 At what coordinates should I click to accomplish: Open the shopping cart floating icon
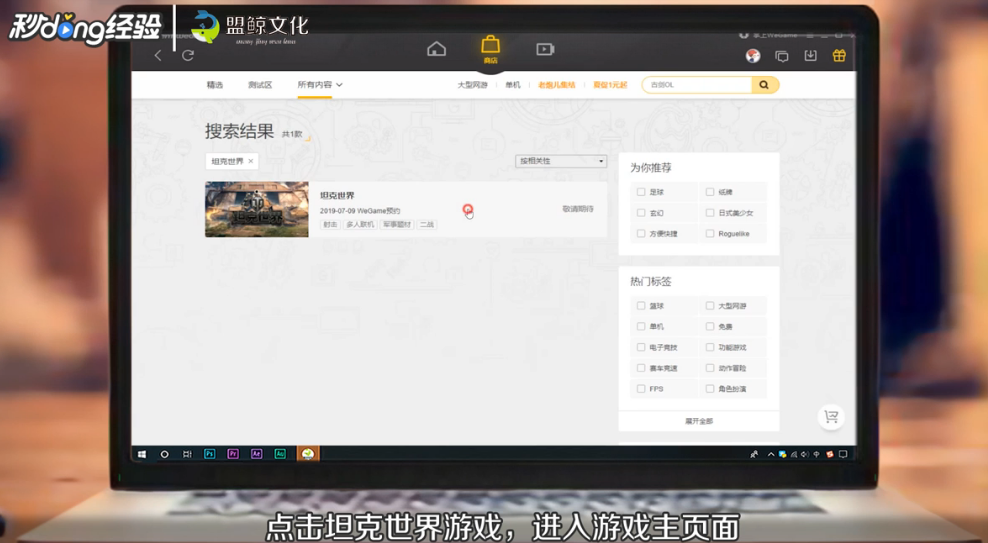pos(831,416)
